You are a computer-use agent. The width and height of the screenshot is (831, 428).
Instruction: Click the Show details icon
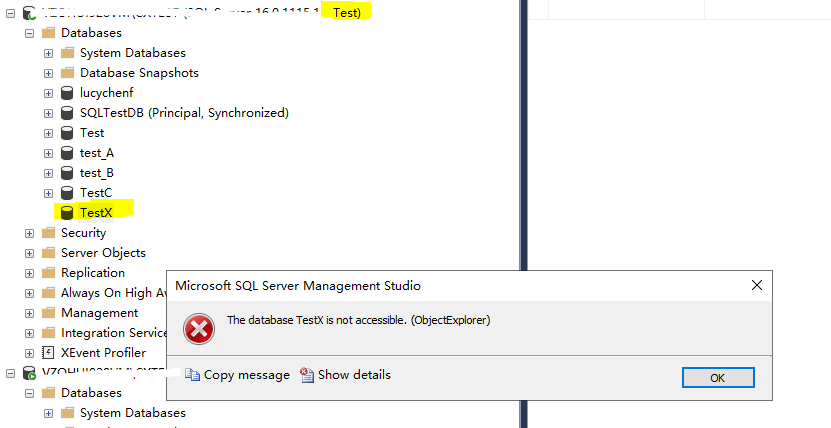tap(307, 375)
